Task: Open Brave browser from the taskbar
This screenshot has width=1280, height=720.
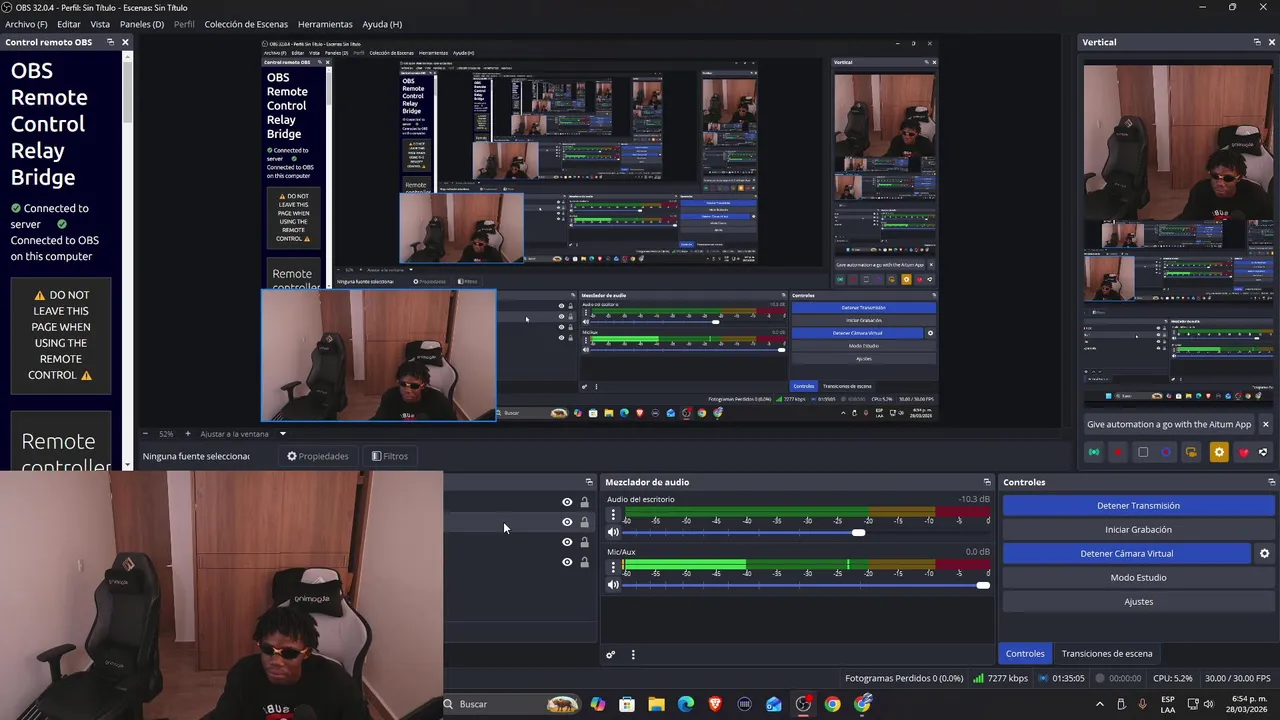Action: [715, 704]
